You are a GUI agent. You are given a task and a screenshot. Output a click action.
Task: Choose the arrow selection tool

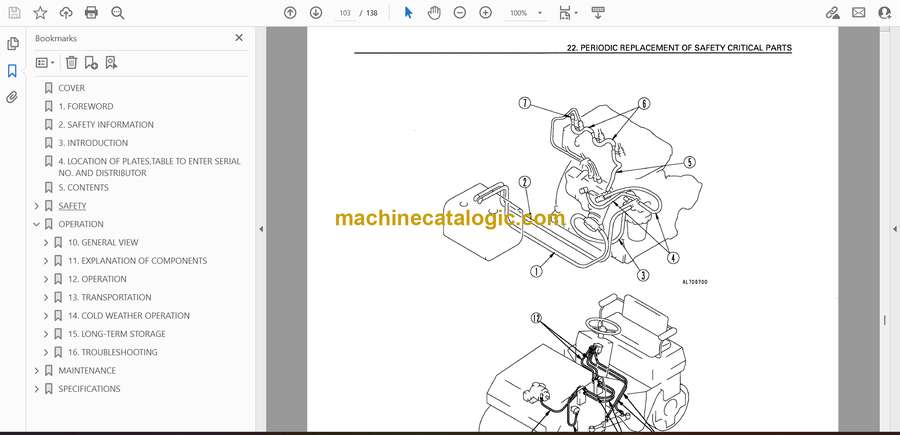[408, 13]
